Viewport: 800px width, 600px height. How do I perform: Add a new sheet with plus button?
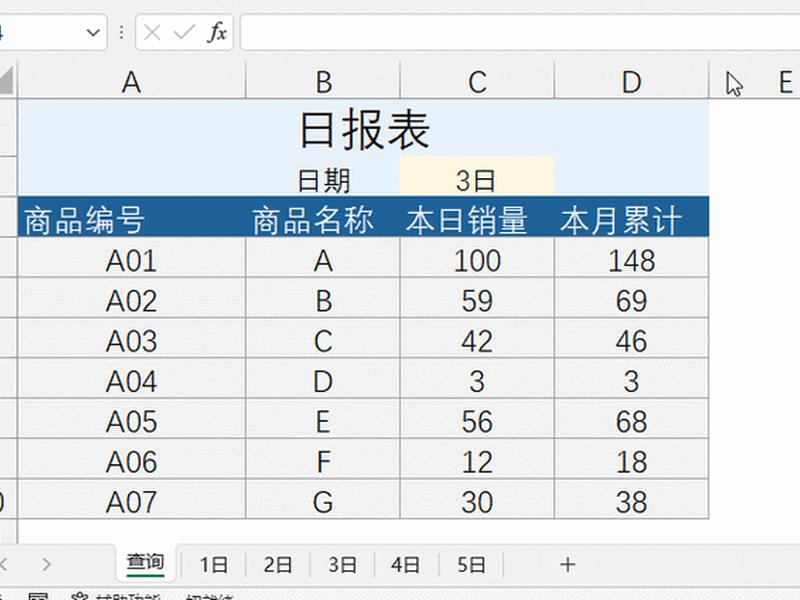[567, 564]
